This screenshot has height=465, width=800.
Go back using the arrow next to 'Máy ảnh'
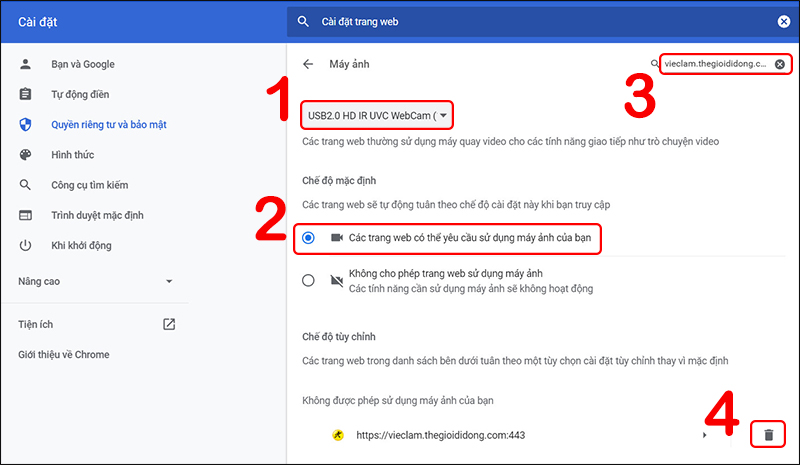coord(308,64)
